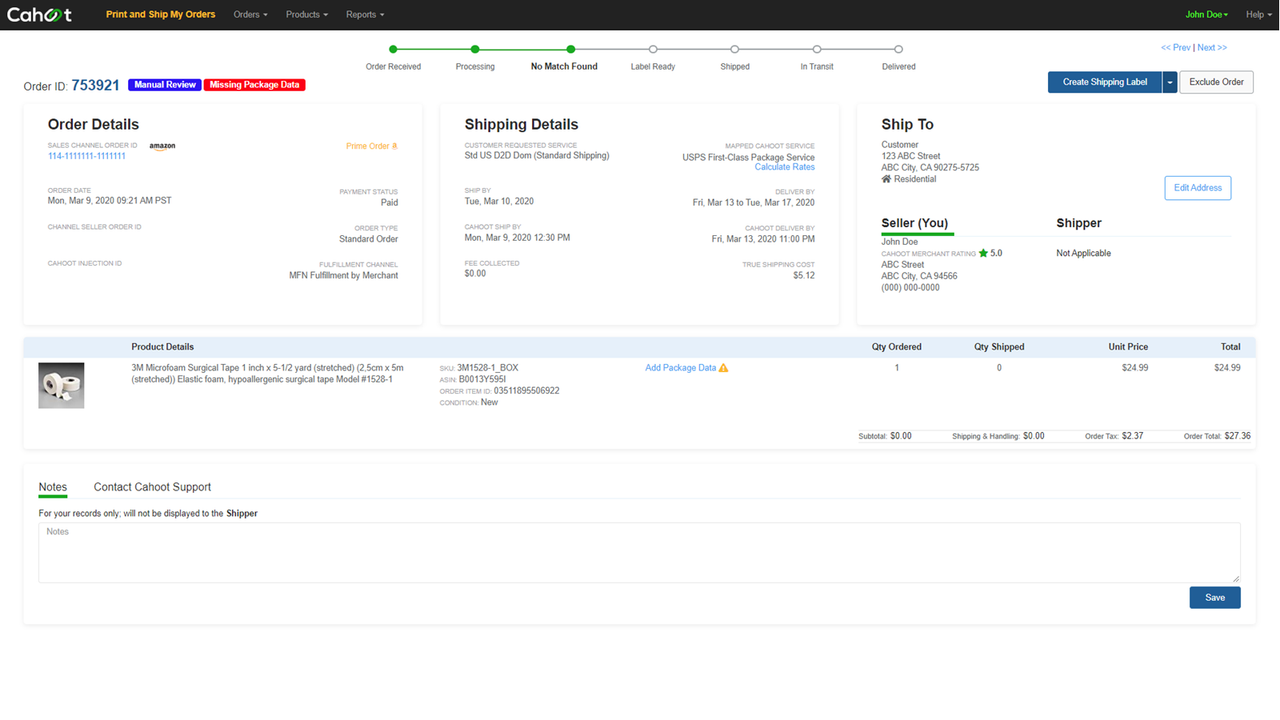Switch to the Contact Cahoot Support tab
The width and height of the screenshot is (1280, 720).
pyautogui.click(x=152, y=487)
